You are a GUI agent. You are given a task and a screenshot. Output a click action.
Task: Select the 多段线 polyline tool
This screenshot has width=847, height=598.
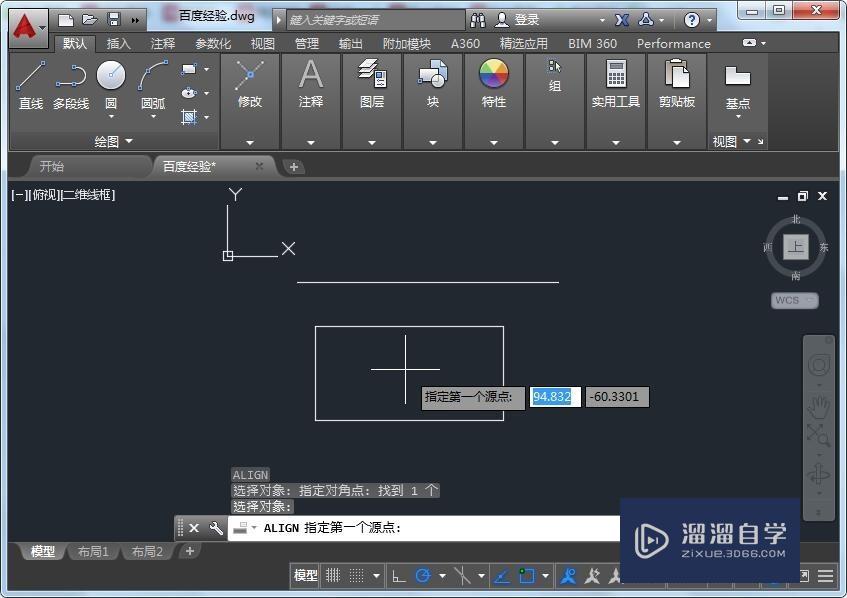click(x=71, y=85)
